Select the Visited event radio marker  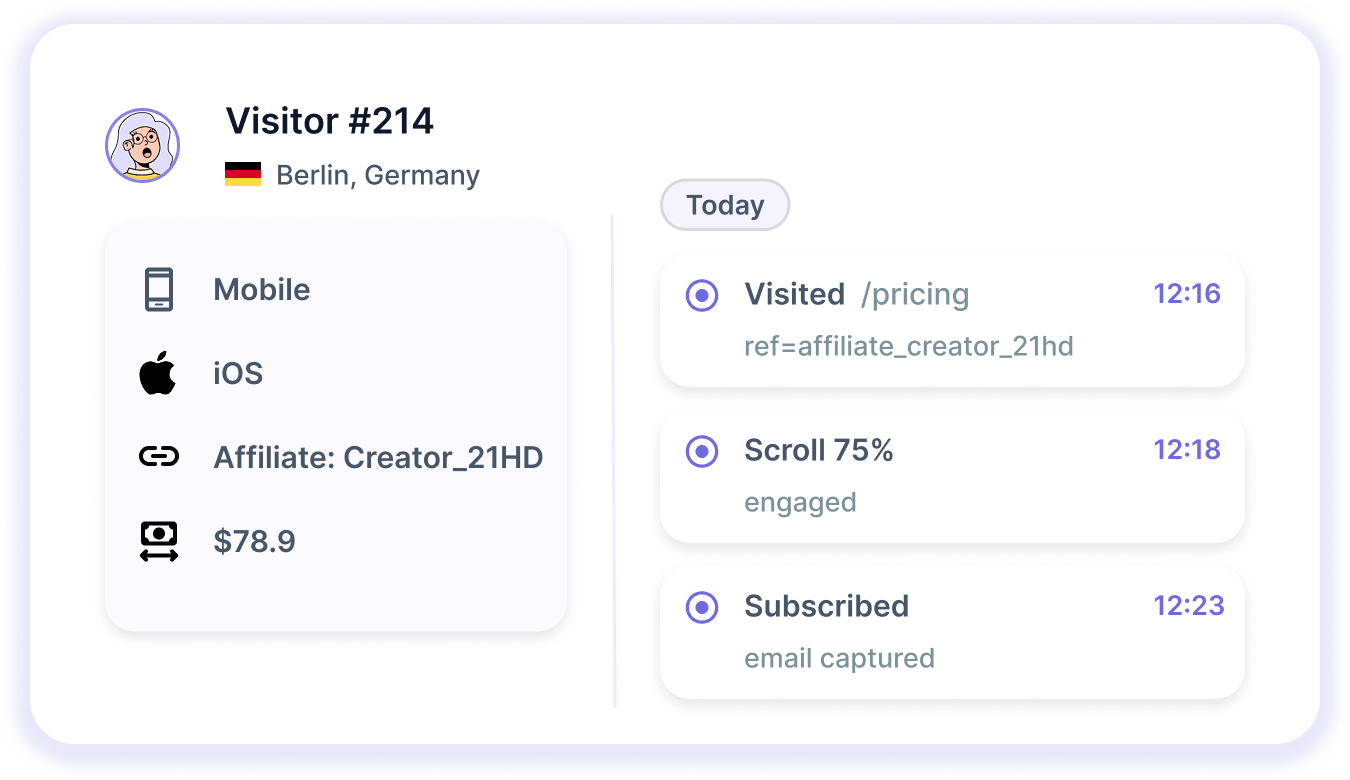(x=702, y=295)
